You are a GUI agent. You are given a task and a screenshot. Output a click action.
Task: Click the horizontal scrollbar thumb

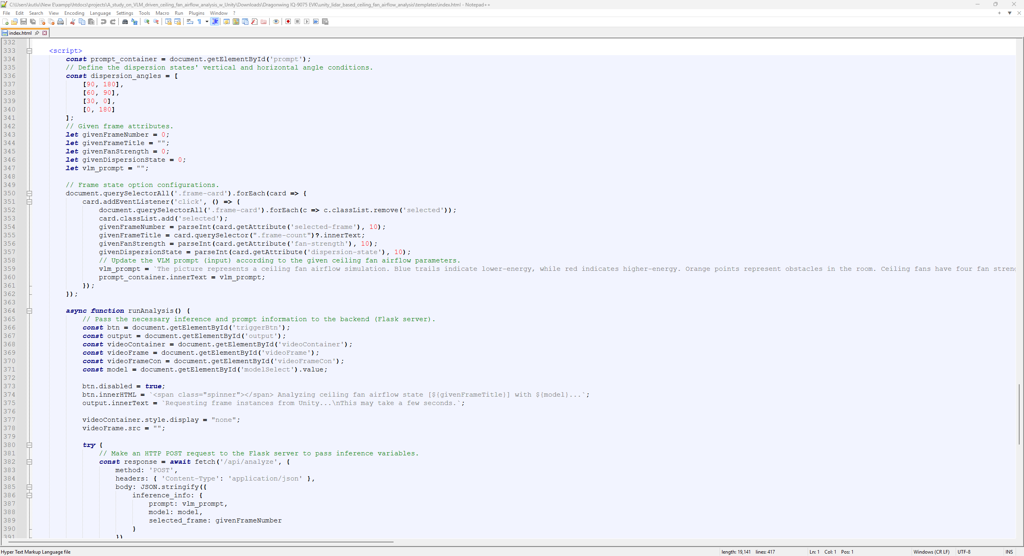coord(201,542)
